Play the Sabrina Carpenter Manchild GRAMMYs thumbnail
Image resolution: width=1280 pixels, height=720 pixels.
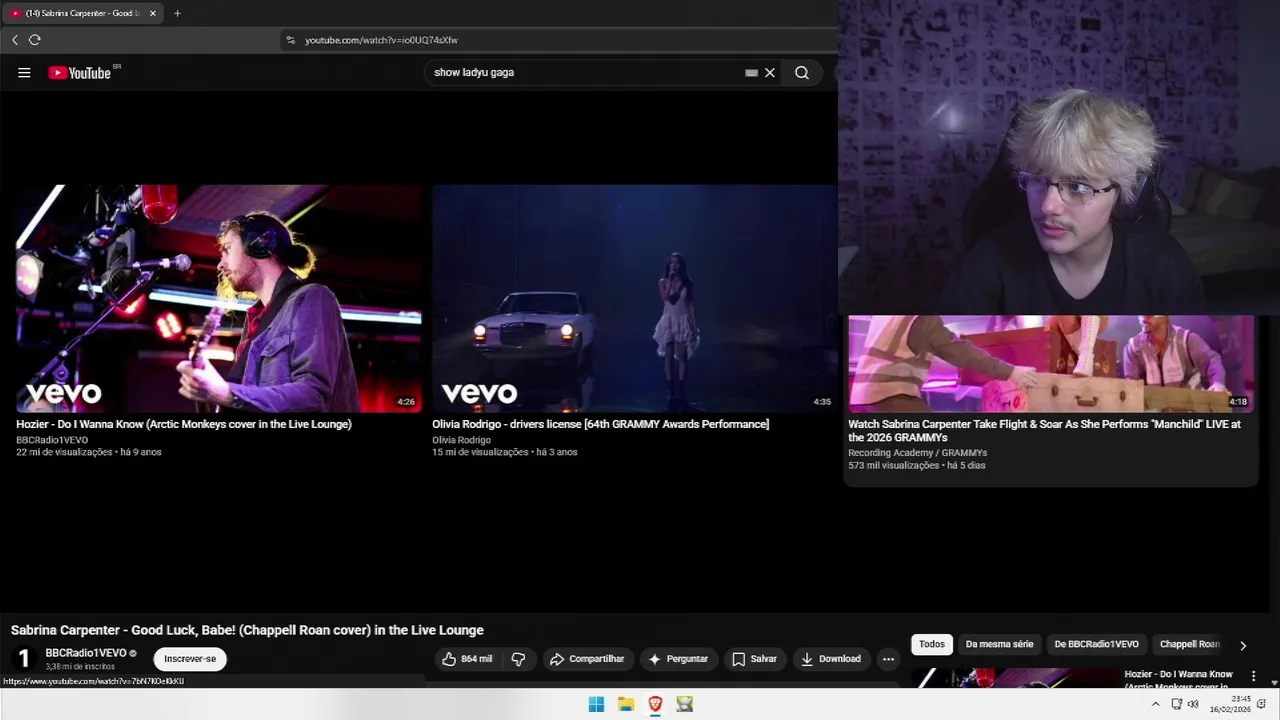(x=1051, y=364)
